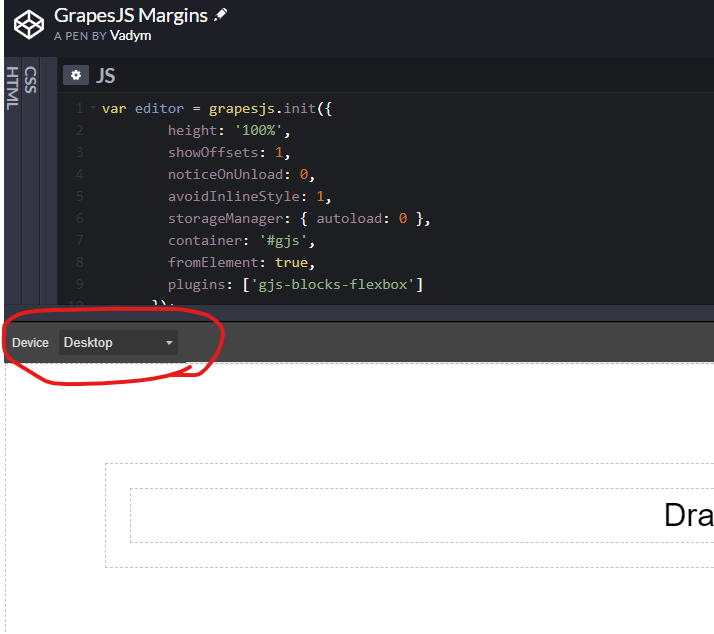Select the dashed inner canvas block

point(422,515)
